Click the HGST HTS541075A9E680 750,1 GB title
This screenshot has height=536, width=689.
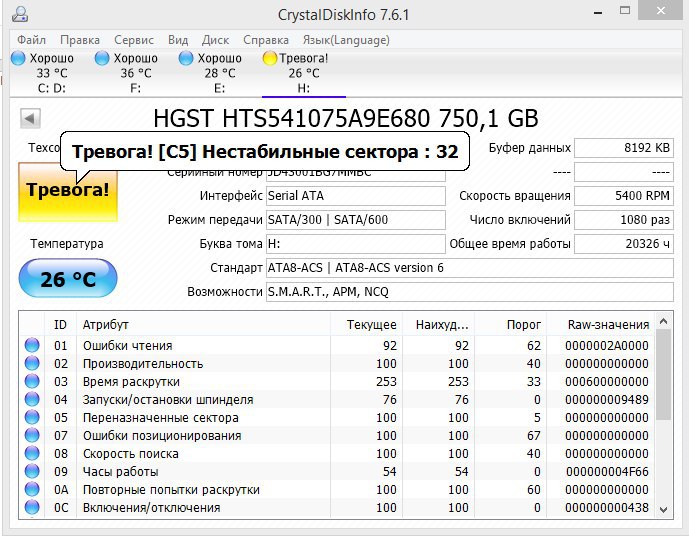point(346,118)
